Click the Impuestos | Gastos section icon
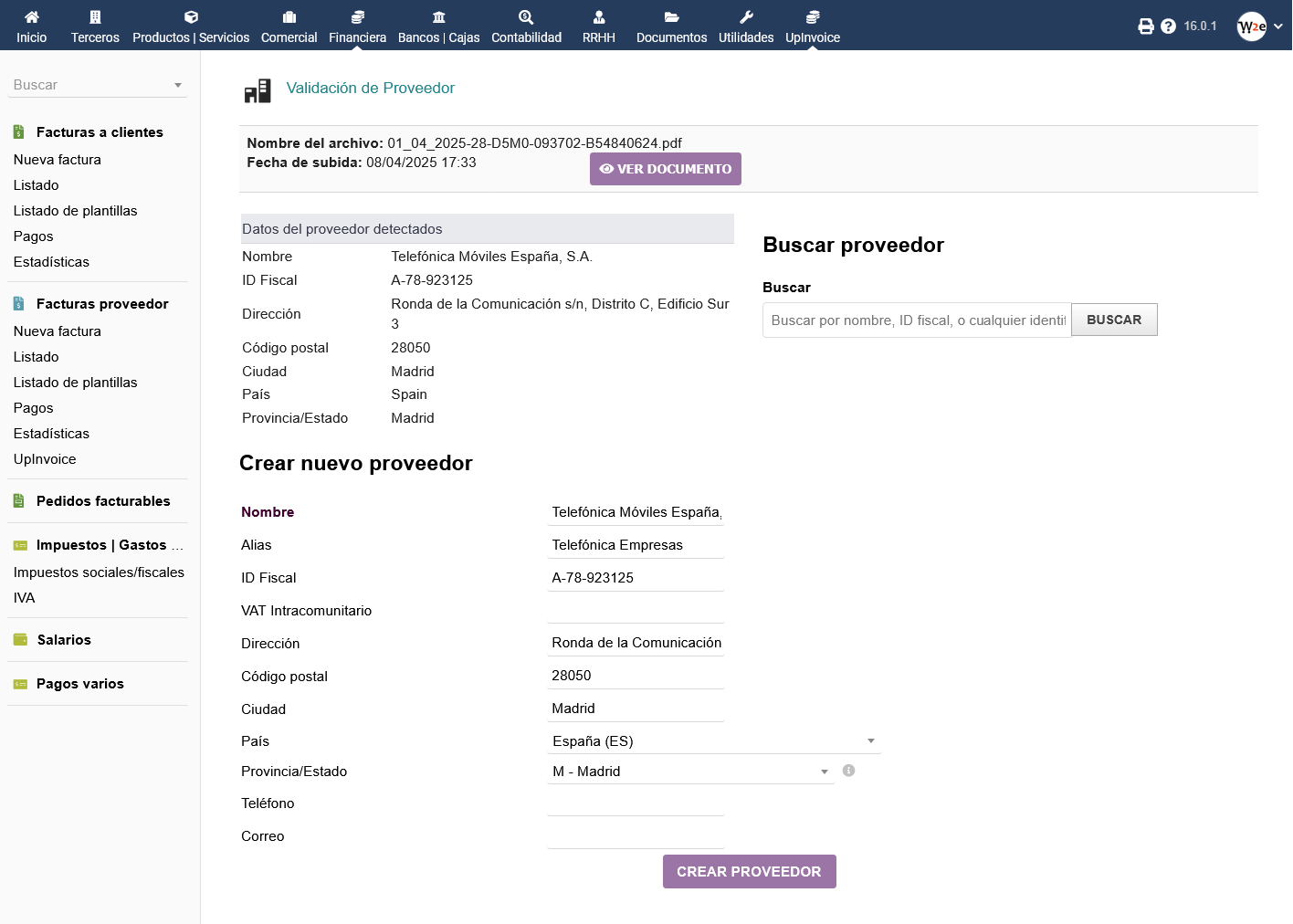1293x924 pixels. coord(20,545)
